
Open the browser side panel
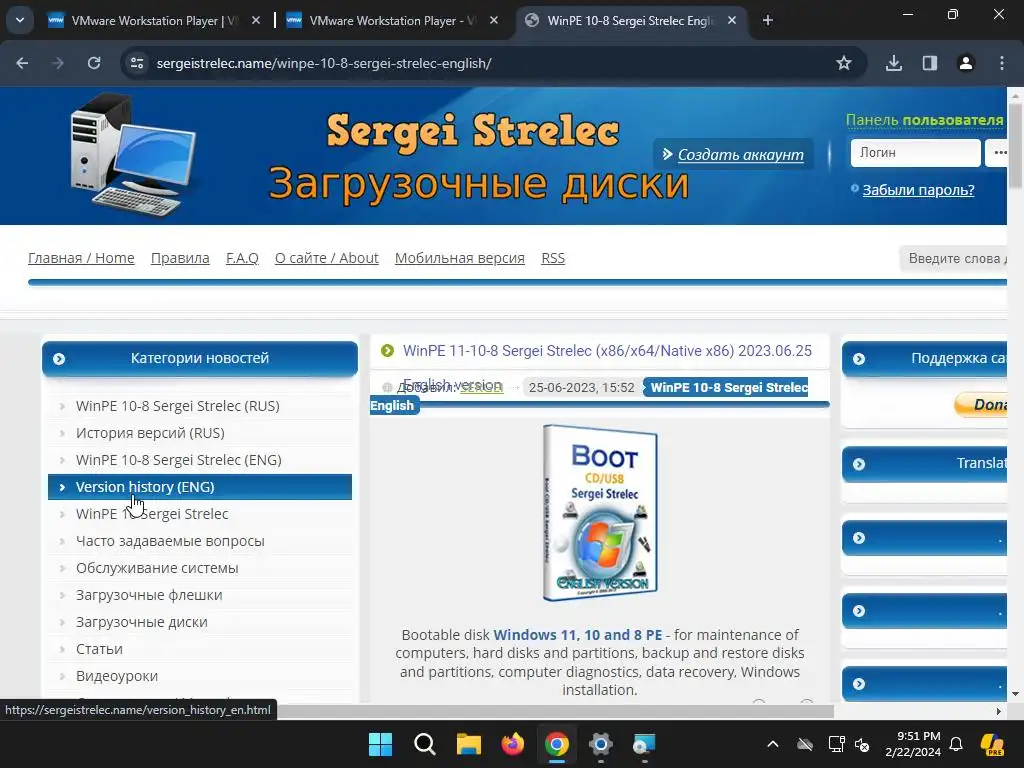(930, 63)
